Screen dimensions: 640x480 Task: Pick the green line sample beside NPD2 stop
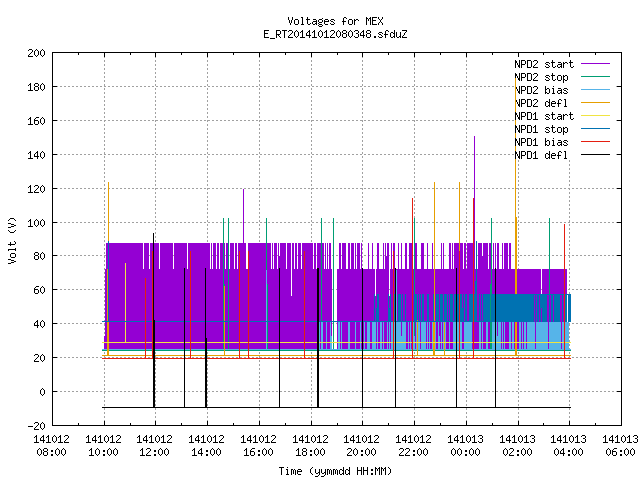click(595, 76)
